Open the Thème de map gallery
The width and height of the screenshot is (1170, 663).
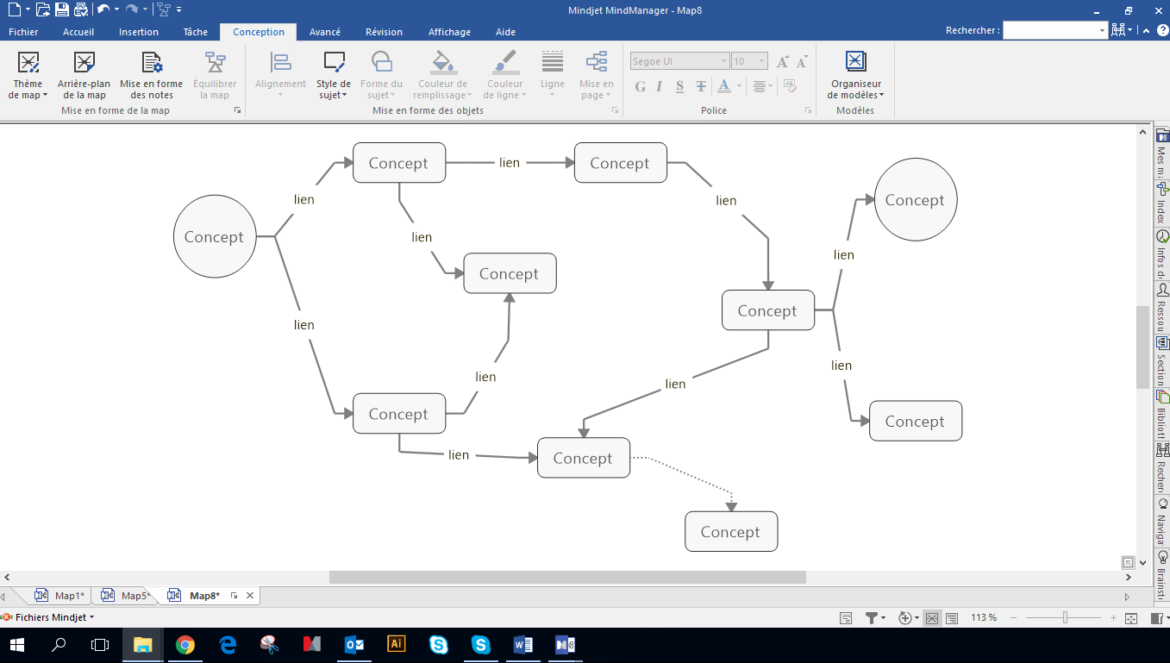pos(28,75)
